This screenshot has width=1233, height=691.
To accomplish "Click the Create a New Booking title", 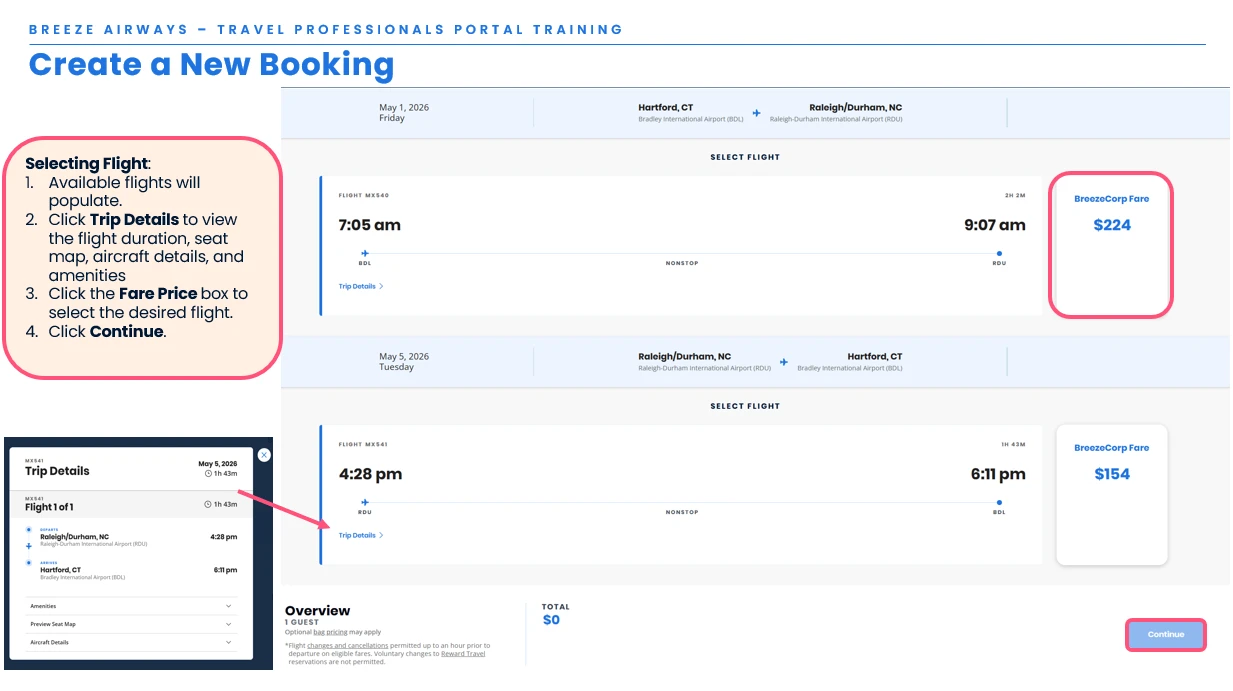I will [x=212, y=65].
